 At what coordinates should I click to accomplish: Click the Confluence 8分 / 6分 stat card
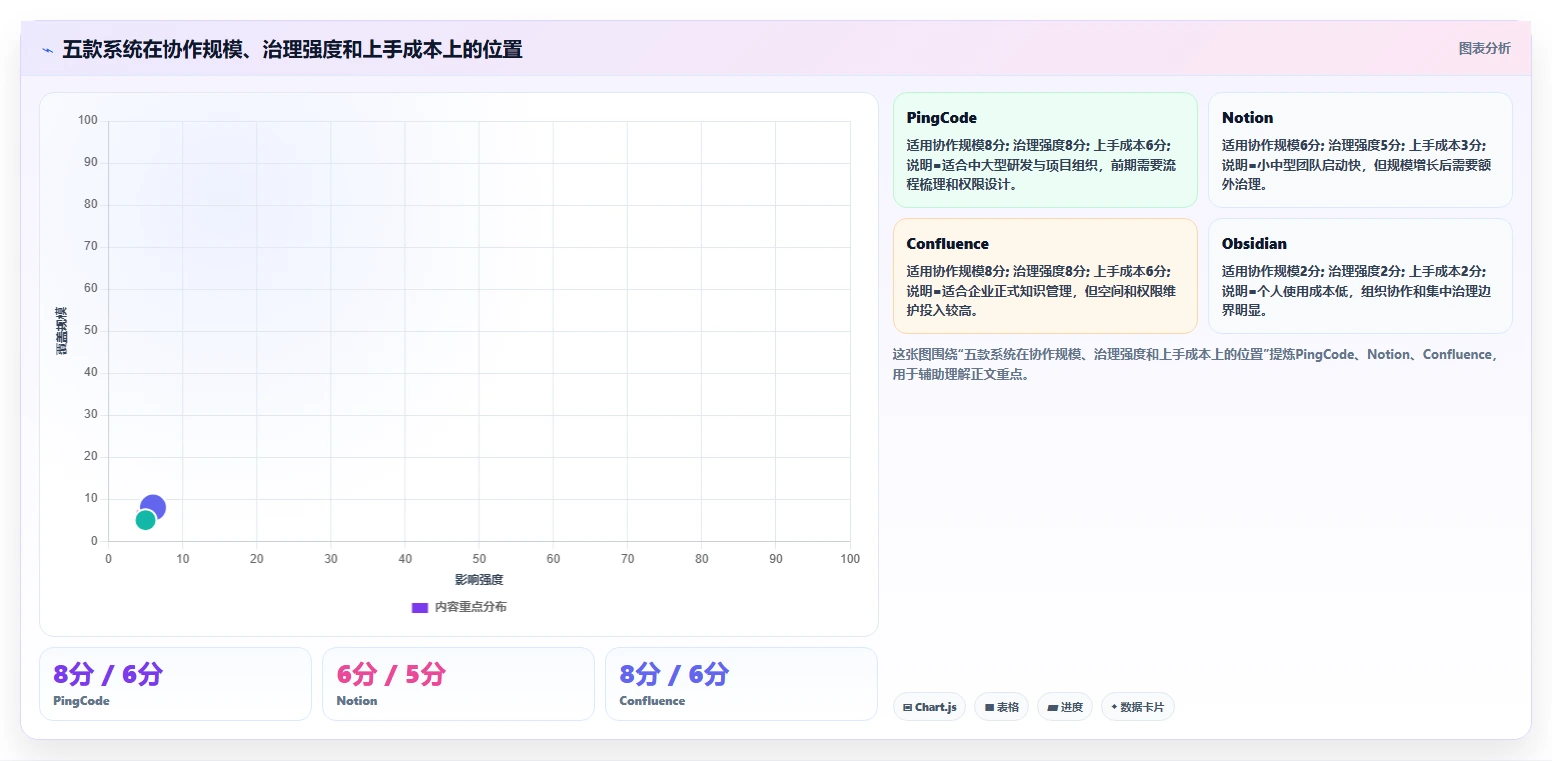click(x=741, y=684)
